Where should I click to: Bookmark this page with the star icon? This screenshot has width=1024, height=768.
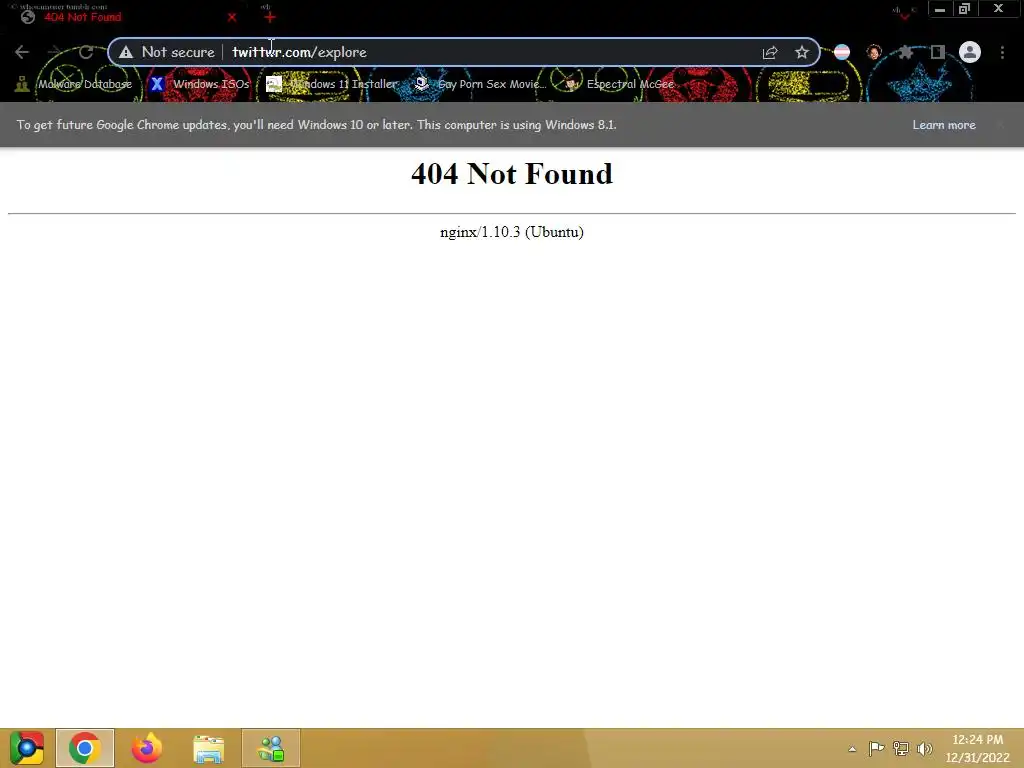[802, 52]
